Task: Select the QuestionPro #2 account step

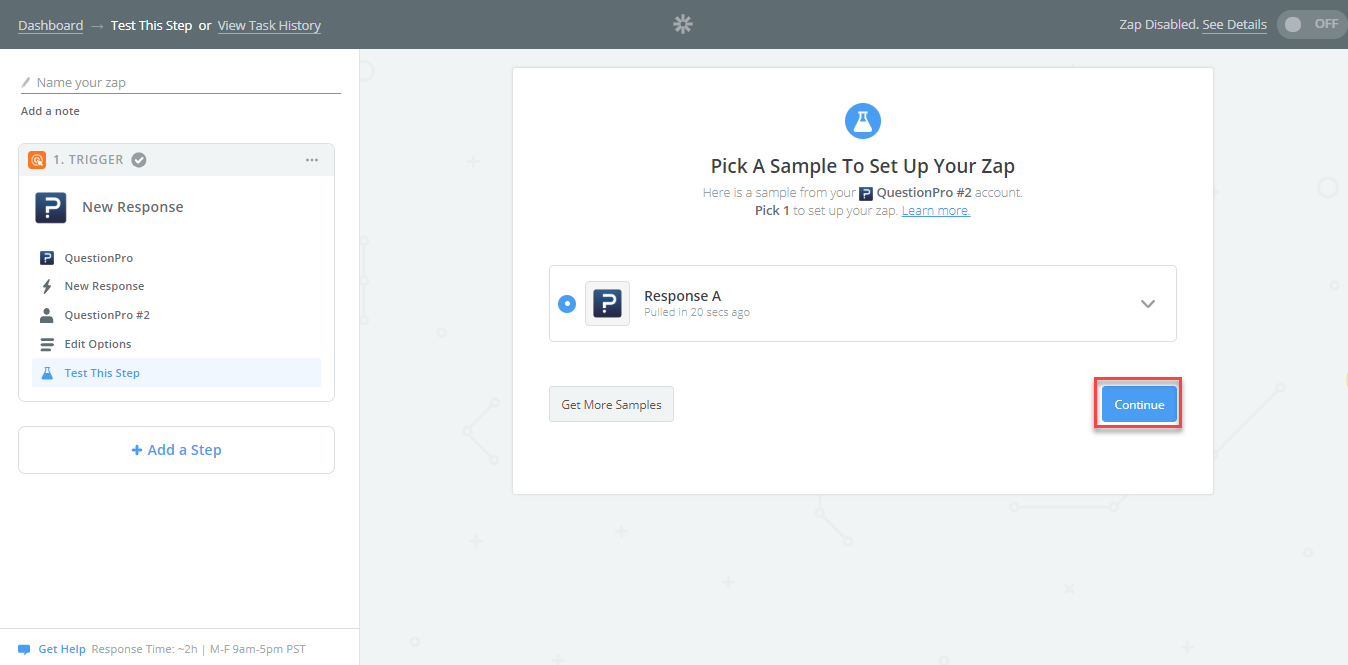Action: pos(106,315)
